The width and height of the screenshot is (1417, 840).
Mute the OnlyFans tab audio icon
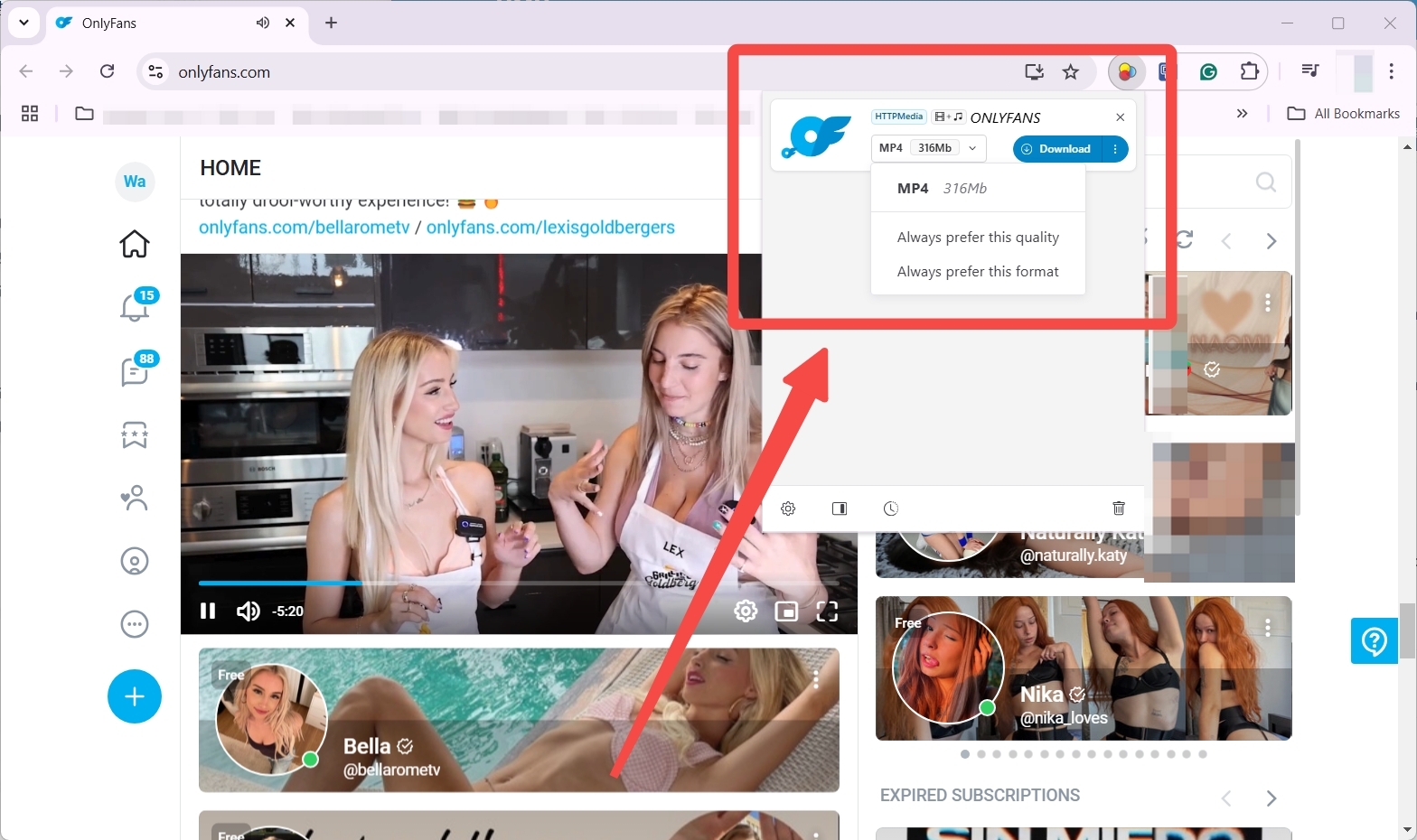(x=263, y=23)
